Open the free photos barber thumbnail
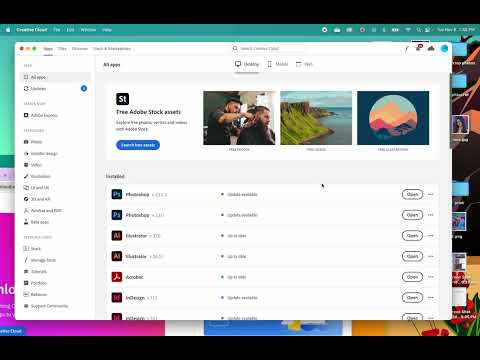480x360 pixels. pyautogui.click(x=239, y=118)
